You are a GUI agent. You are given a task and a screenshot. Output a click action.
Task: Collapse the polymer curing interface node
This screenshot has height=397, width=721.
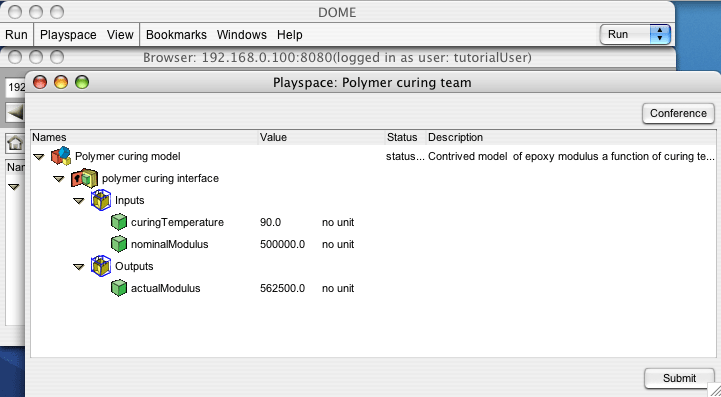[x=59, y=179]
